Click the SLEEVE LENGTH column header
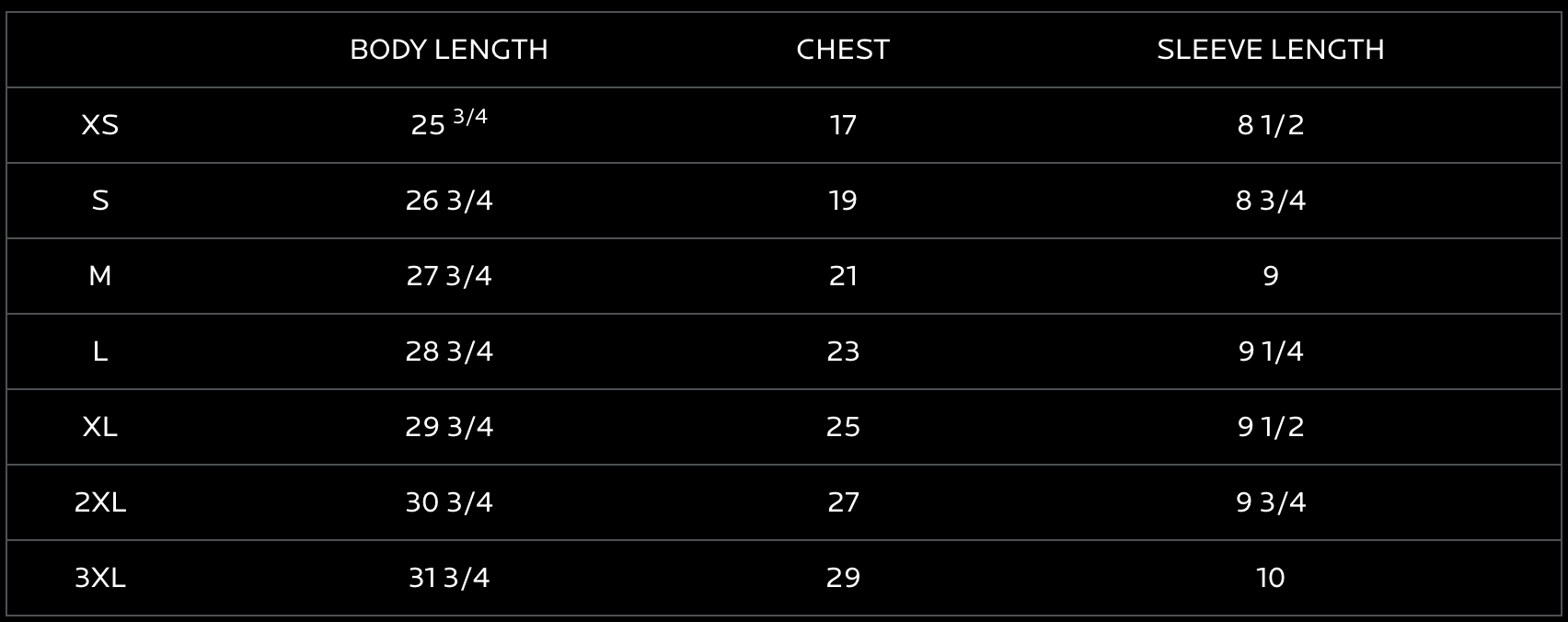The image size is (1568, 622). point(1270,50)
